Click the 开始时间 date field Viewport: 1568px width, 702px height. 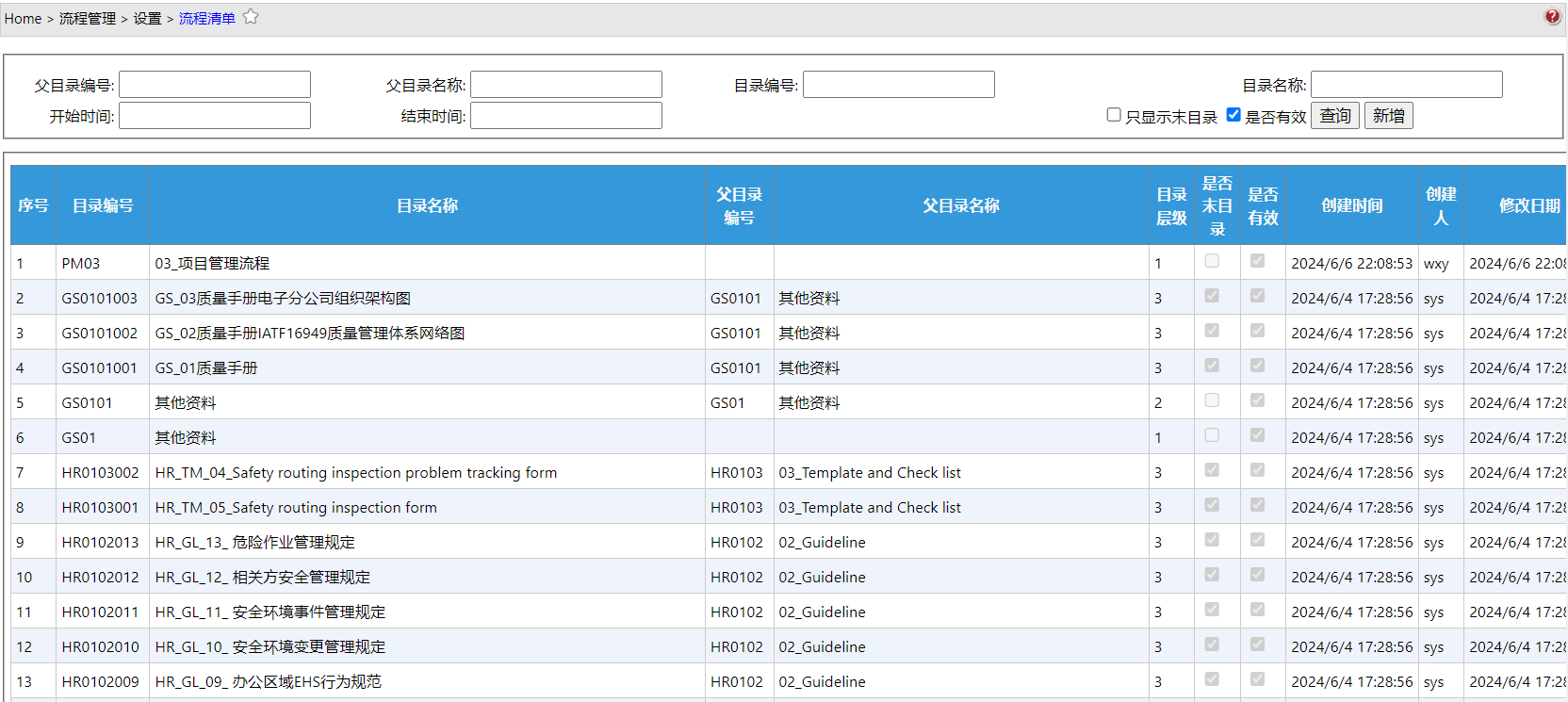click(215, 116)
